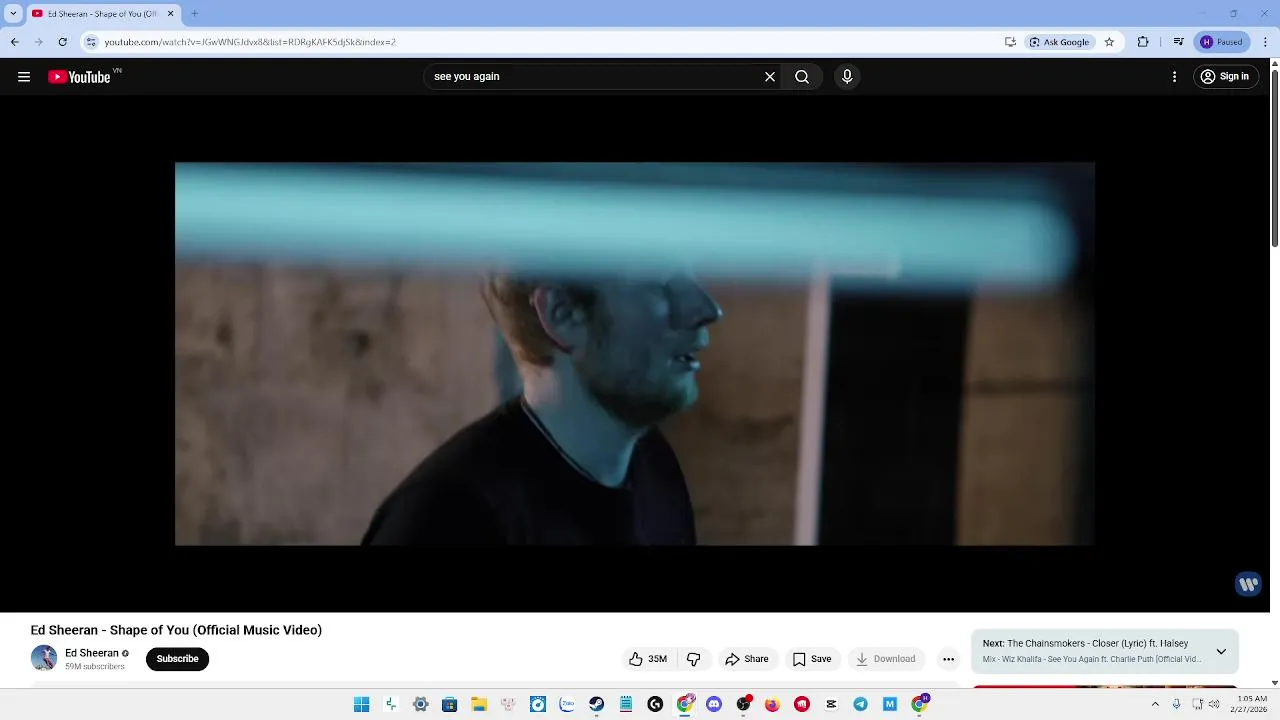
Task: Open a new browser tab
Action: [194, 14]
